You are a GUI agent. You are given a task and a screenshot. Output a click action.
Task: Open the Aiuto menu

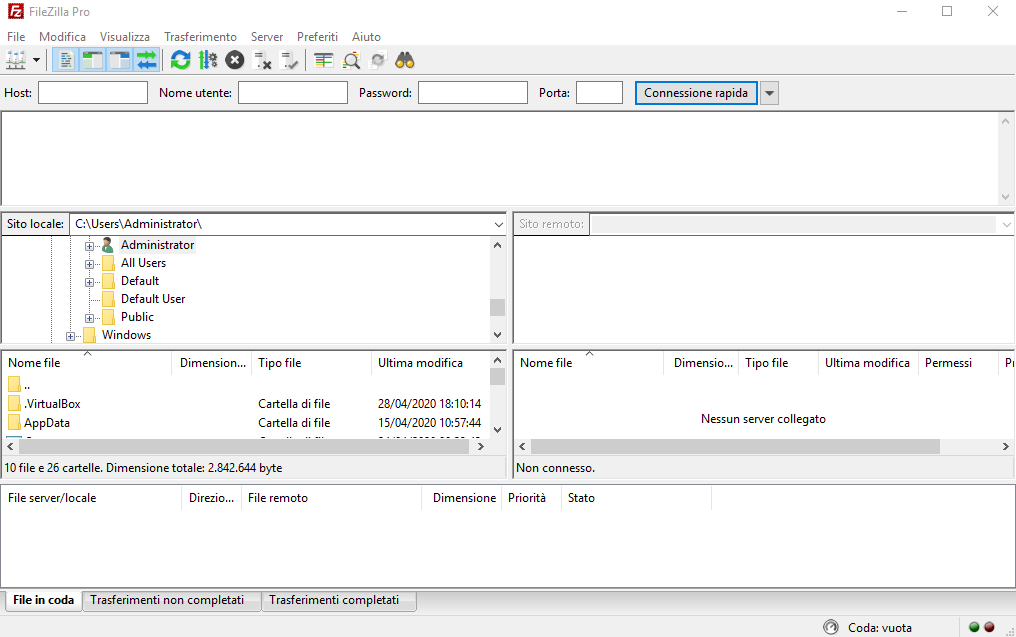point(366,37)
